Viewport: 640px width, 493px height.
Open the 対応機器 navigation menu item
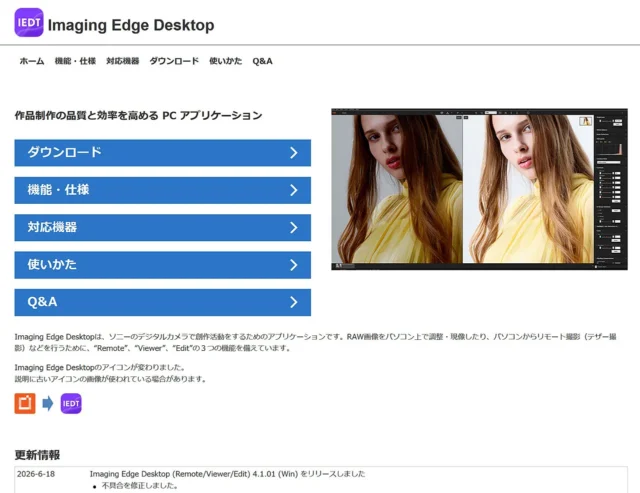(122, 61)
